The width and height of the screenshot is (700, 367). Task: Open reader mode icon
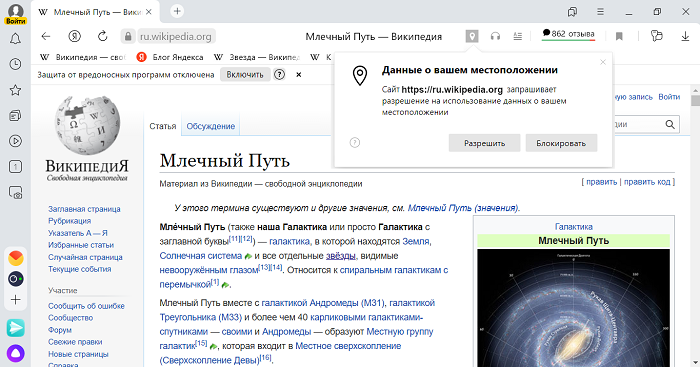point(517,36)
